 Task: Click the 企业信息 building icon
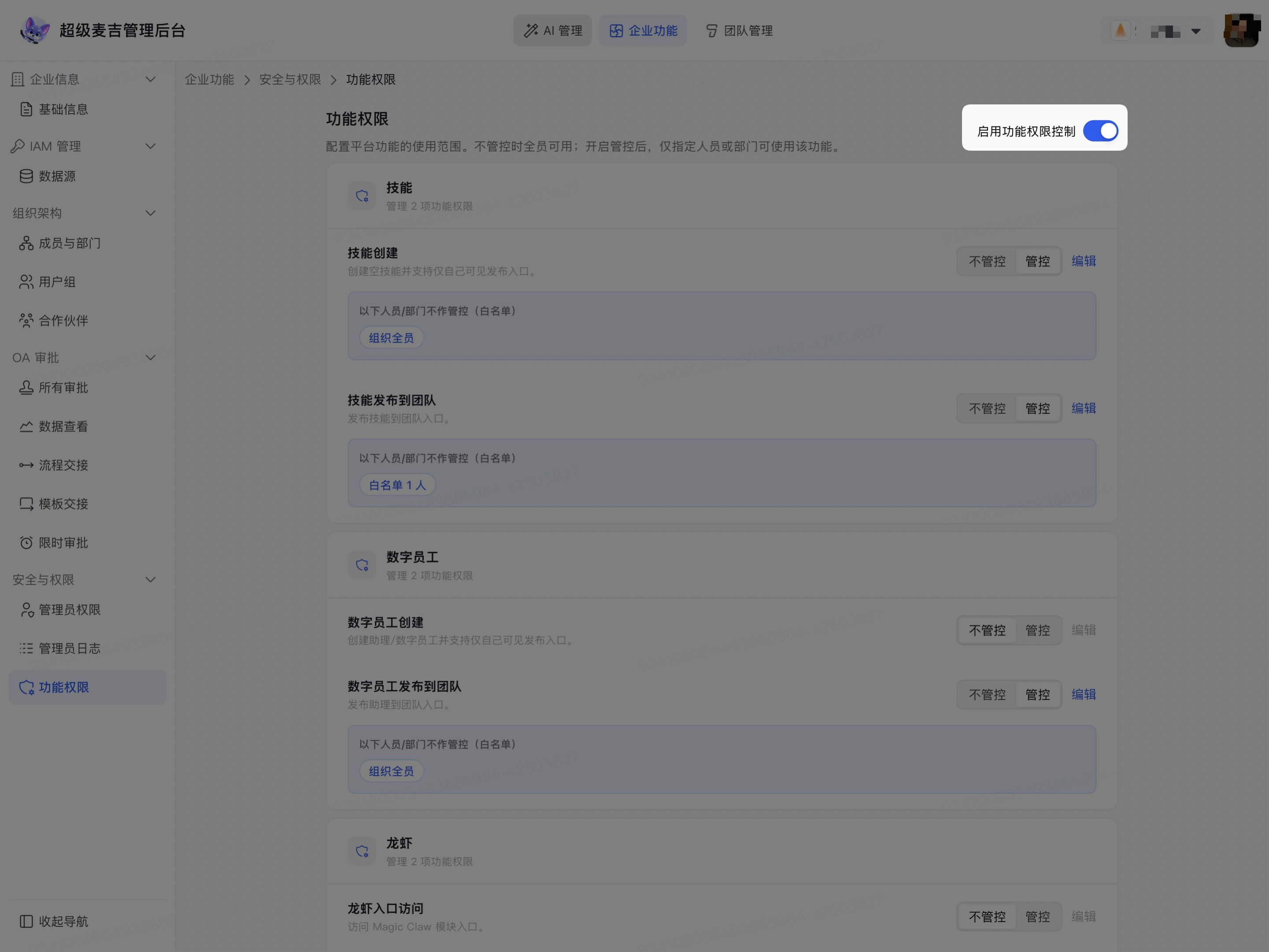(18, 79)
